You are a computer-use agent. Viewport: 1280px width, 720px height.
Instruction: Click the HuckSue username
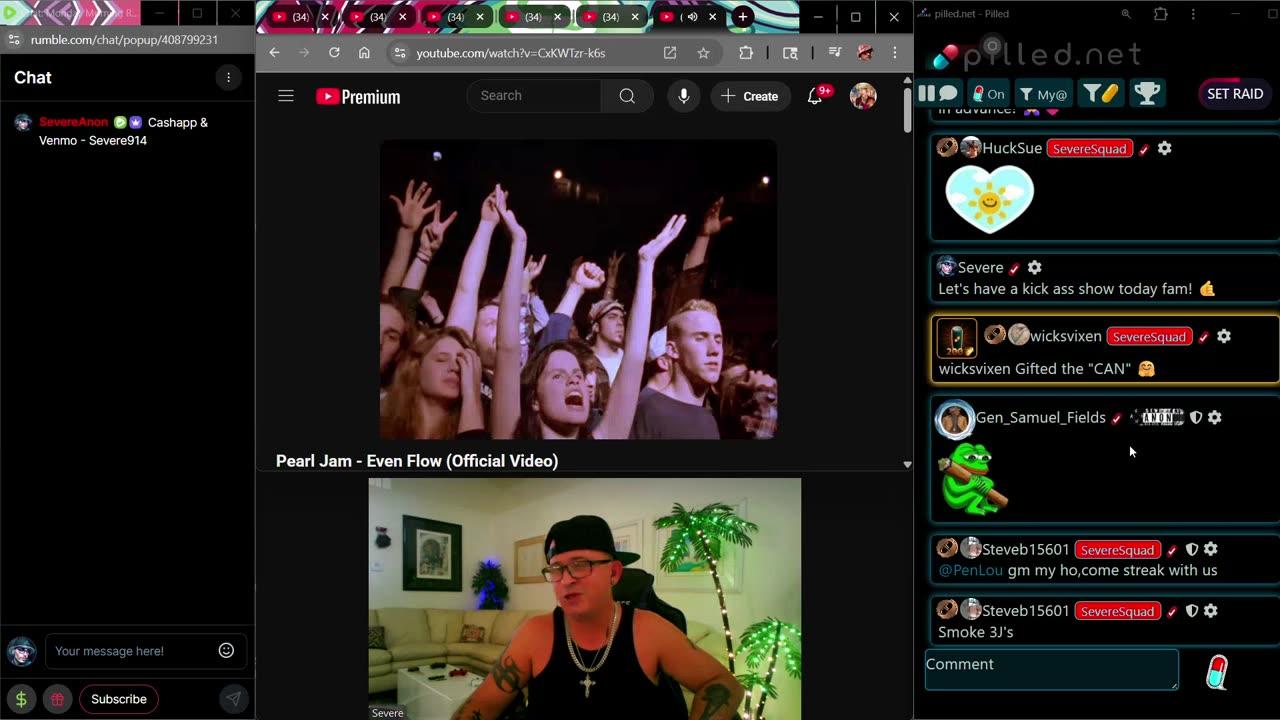click(x=1012, y=148)
